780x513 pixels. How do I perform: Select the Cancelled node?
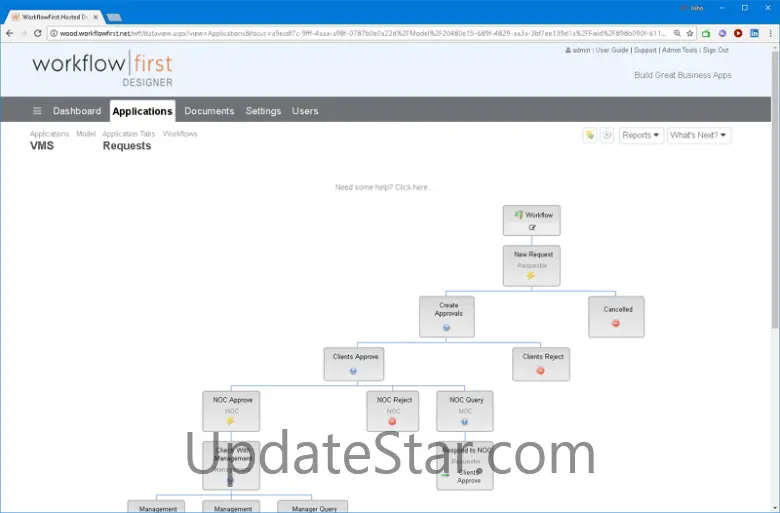[616, 316]
